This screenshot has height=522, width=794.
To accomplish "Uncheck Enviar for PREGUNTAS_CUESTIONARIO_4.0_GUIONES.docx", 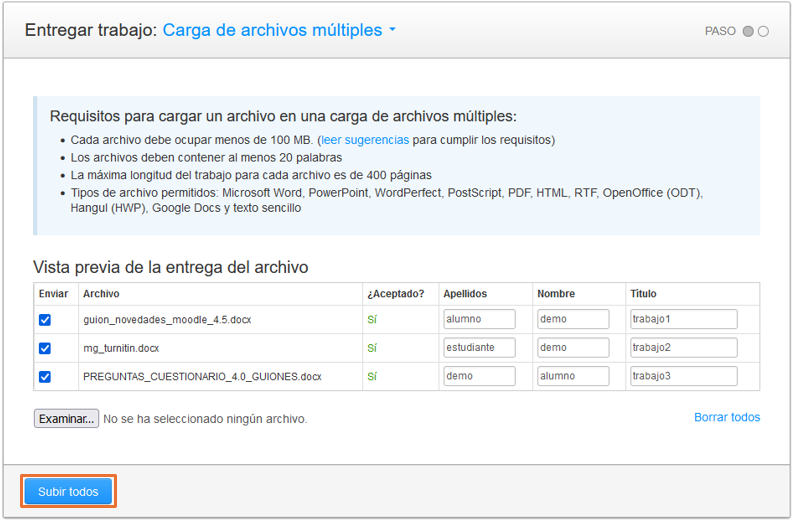I will pyautogui.click(x=45, y=377).
